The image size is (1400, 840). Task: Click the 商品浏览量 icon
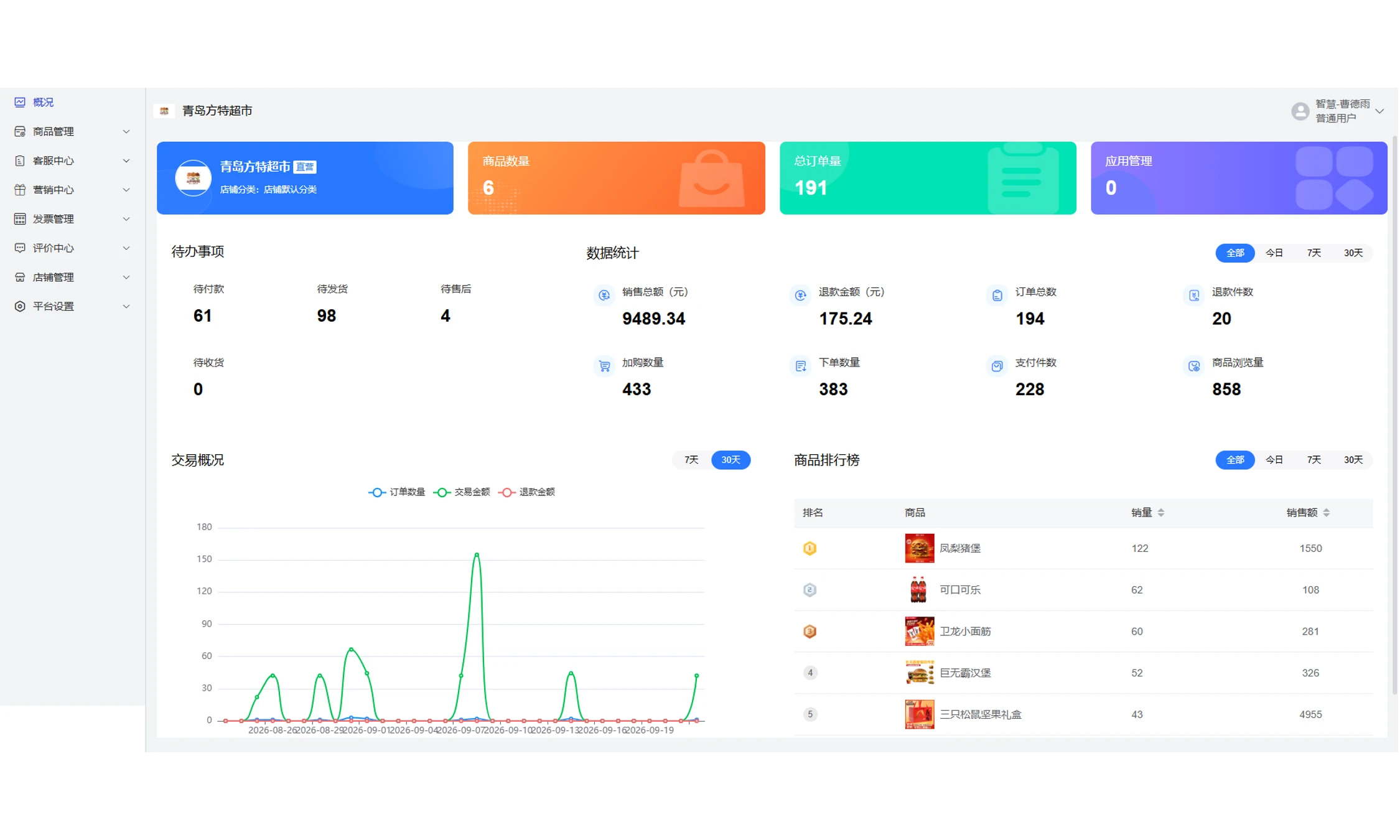click(1194, 366)
